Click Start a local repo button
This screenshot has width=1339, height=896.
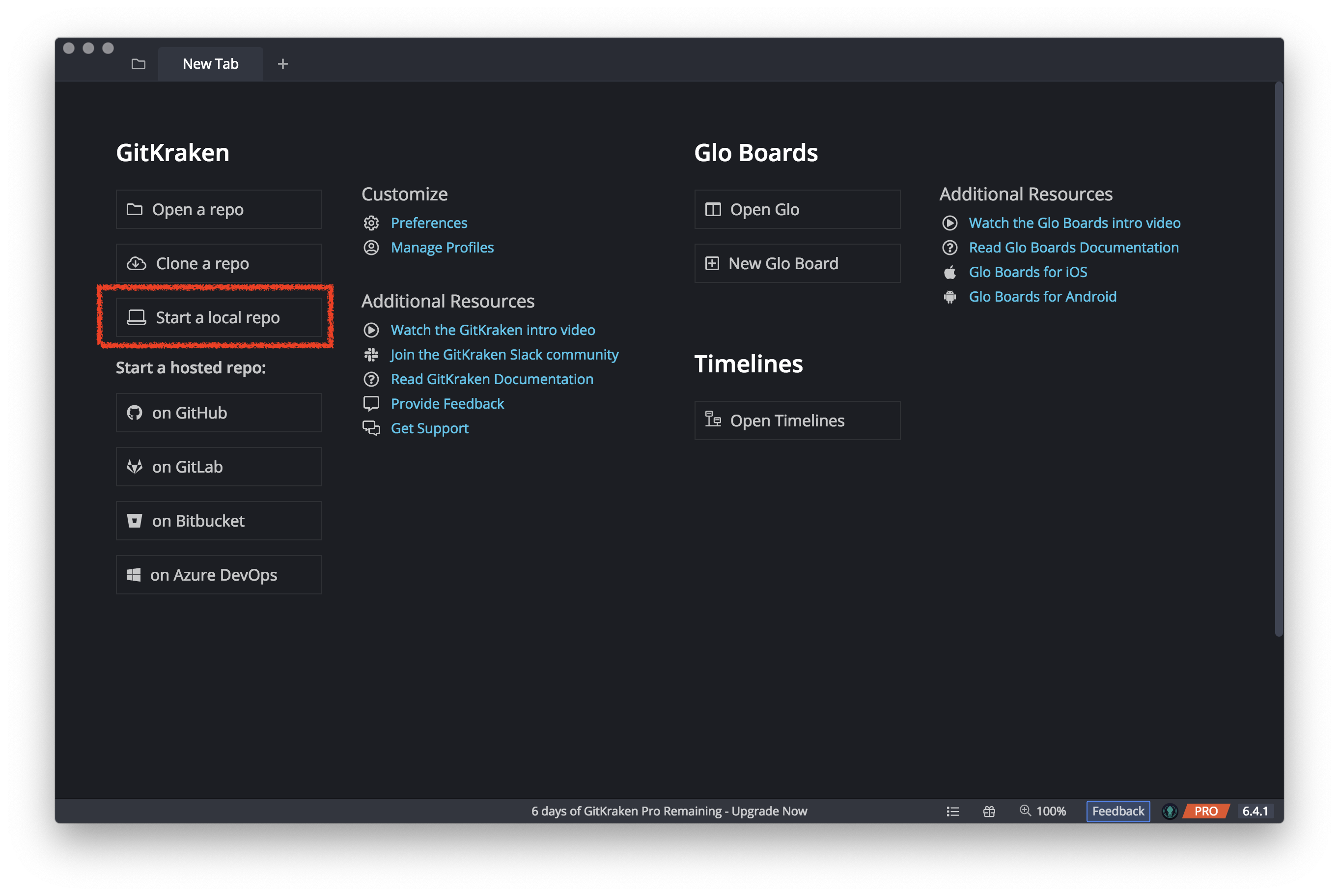(219, 317)
